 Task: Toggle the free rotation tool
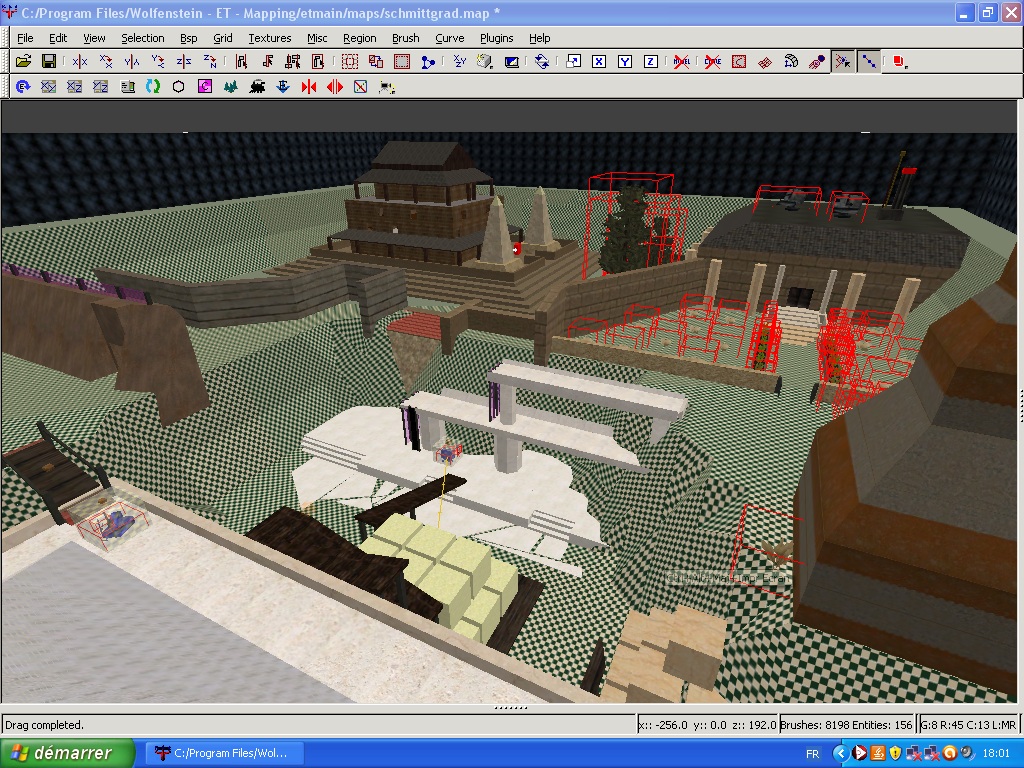point(541,61)
